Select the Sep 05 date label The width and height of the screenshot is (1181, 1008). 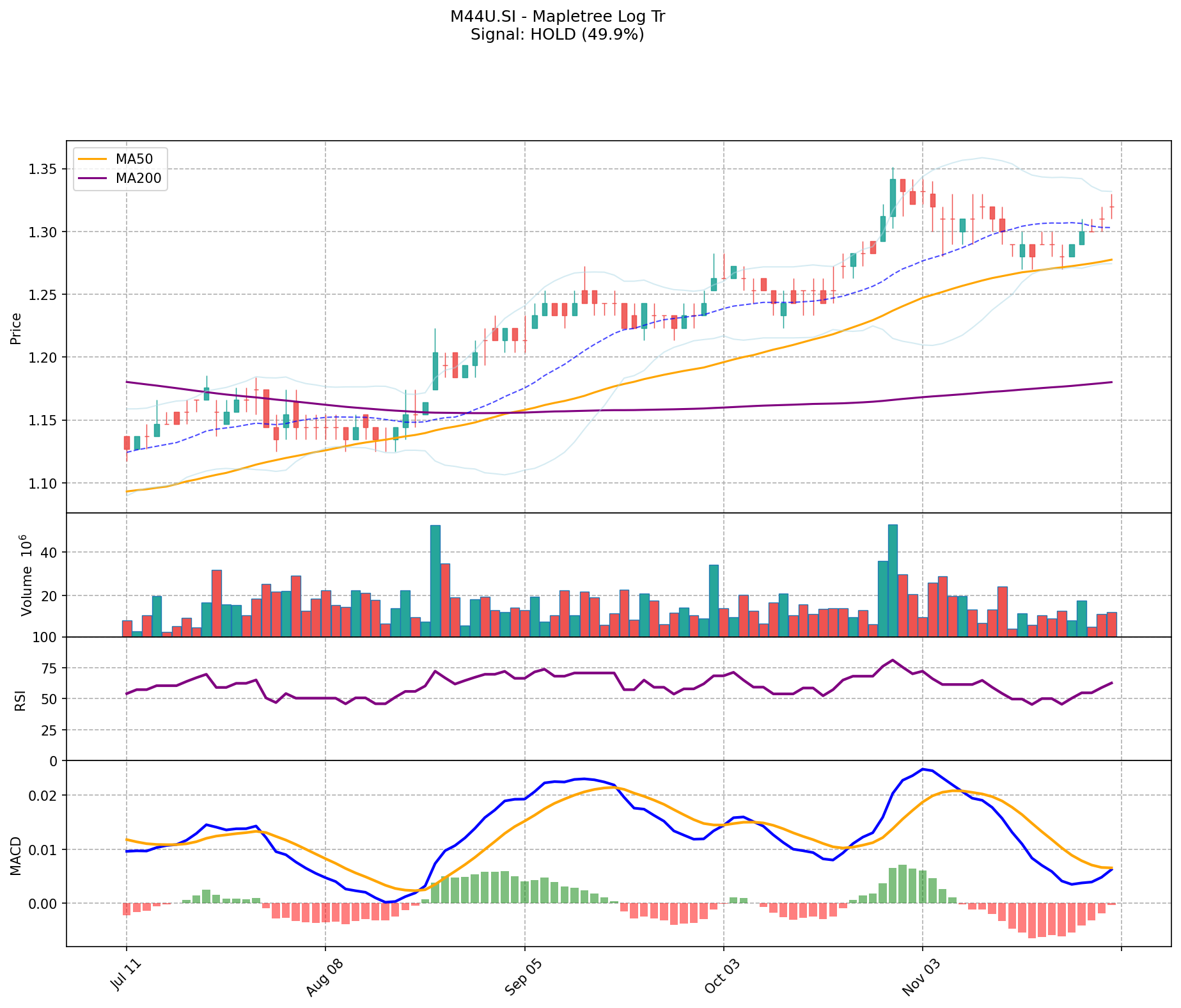[521, 976]
